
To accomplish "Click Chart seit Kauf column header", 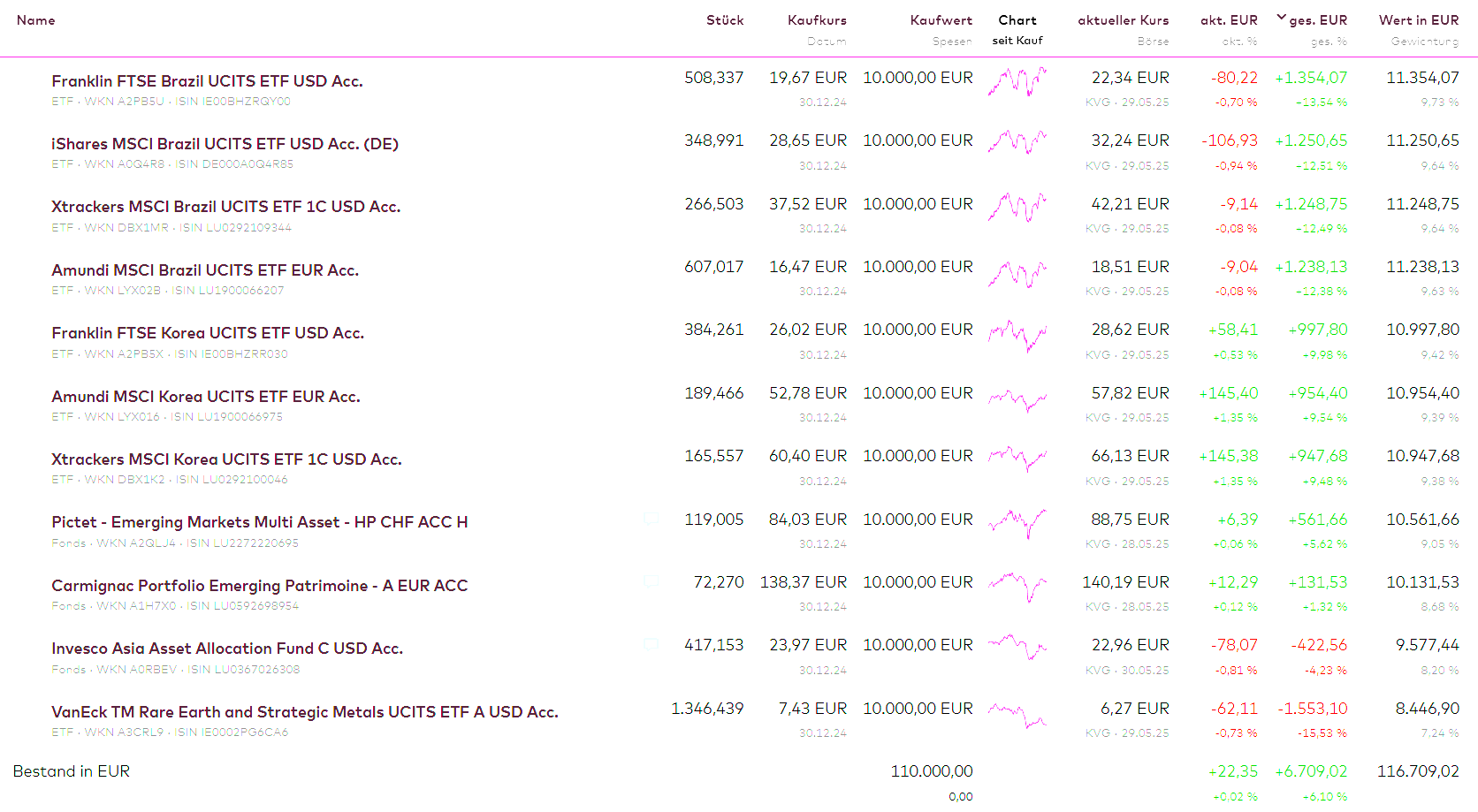I will point(1017,20).
